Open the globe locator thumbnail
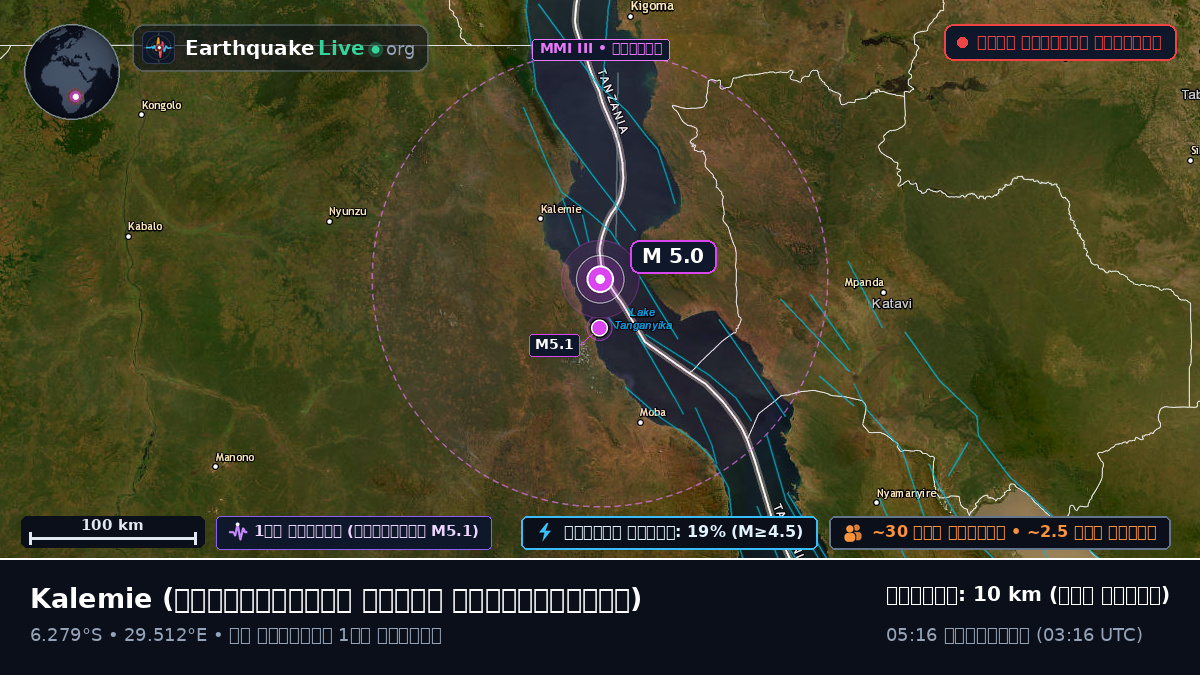 [x=72, y=72]
